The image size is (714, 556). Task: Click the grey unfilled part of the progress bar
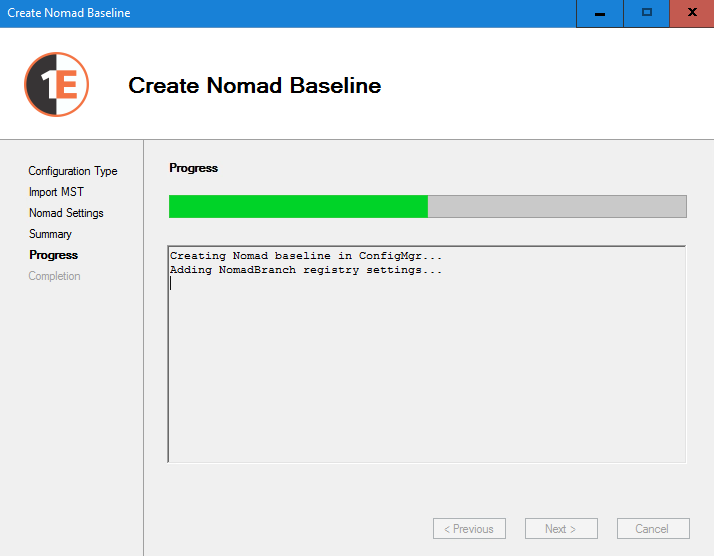pyautogui.click(x=556, y=206)
